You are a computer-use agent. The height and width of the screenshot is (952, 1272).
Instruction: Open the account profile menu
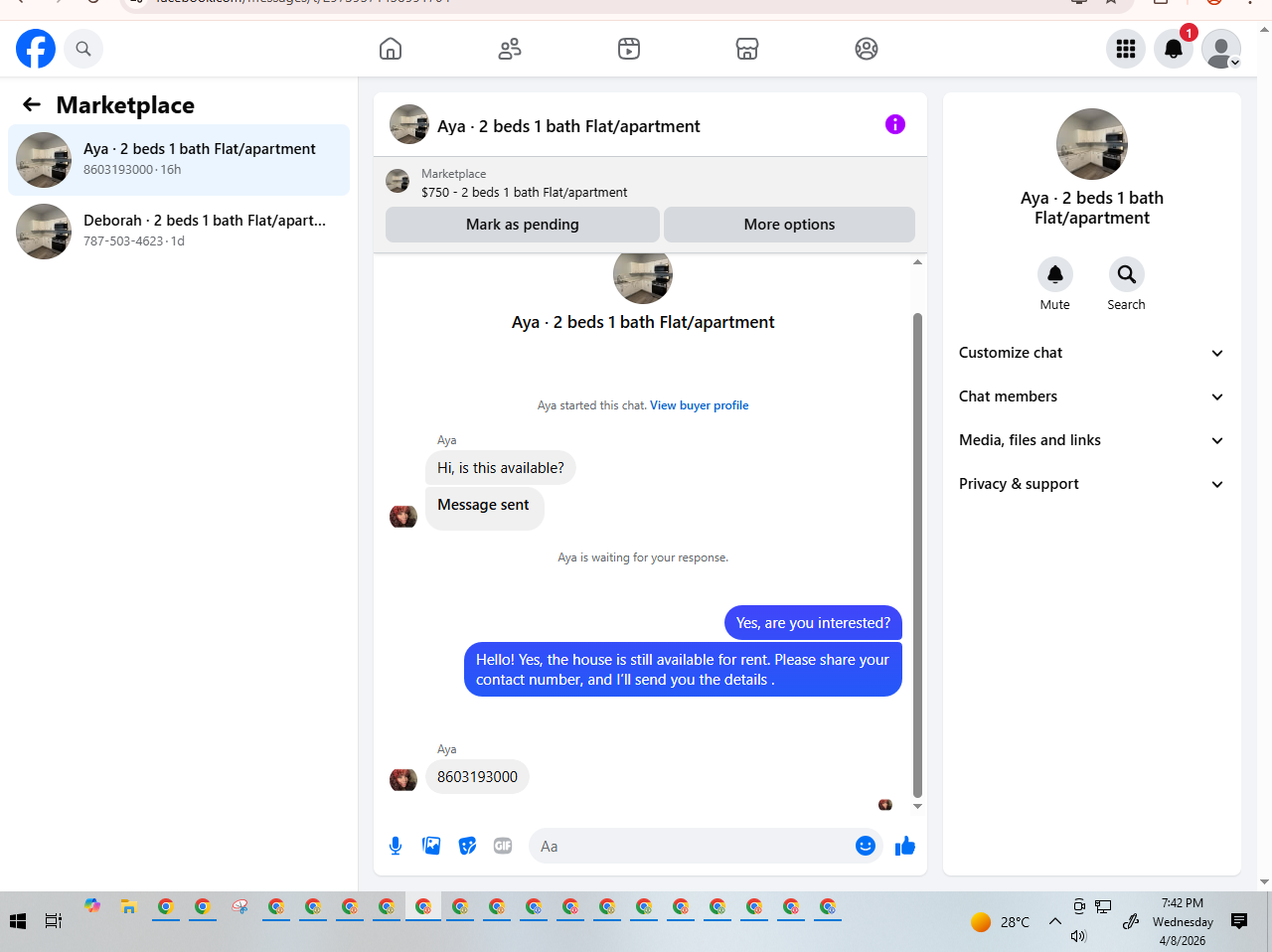[x=1221, y=49]
